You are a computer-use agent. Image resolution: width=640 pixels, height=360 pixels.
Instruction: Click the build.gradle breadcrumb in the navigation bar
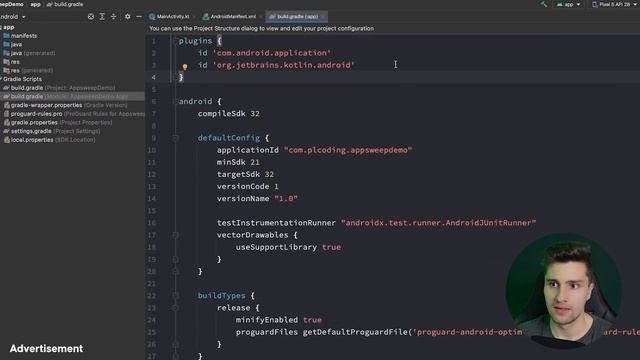click(65, 4)
